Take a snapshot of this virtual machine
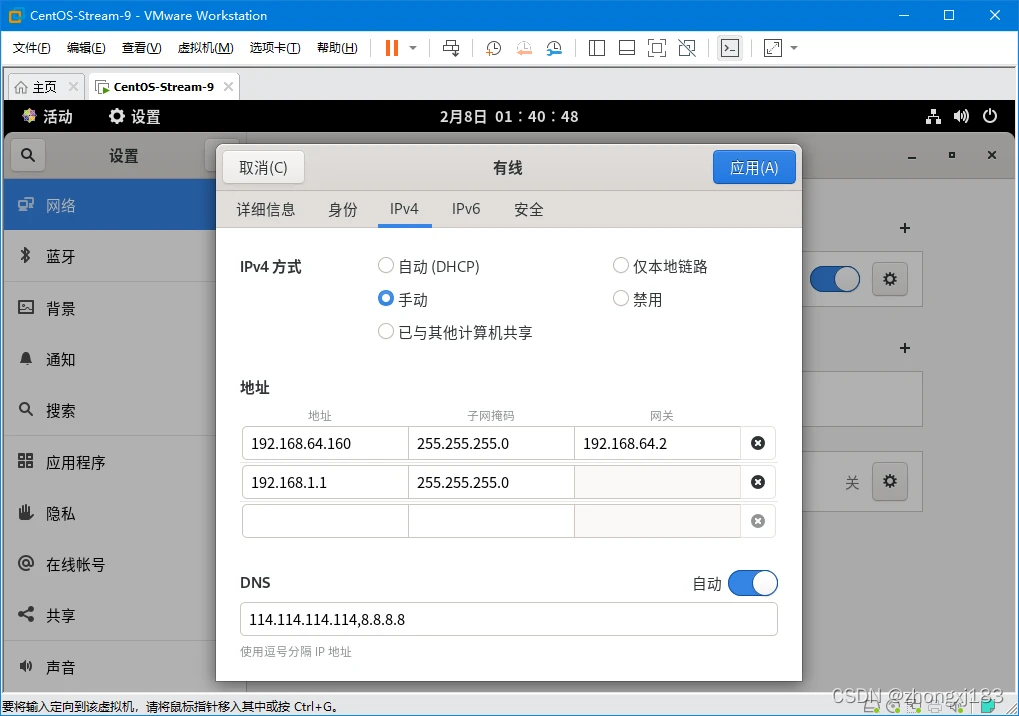The height and width of the screenshot is (716, 1019). pos(494,47)
